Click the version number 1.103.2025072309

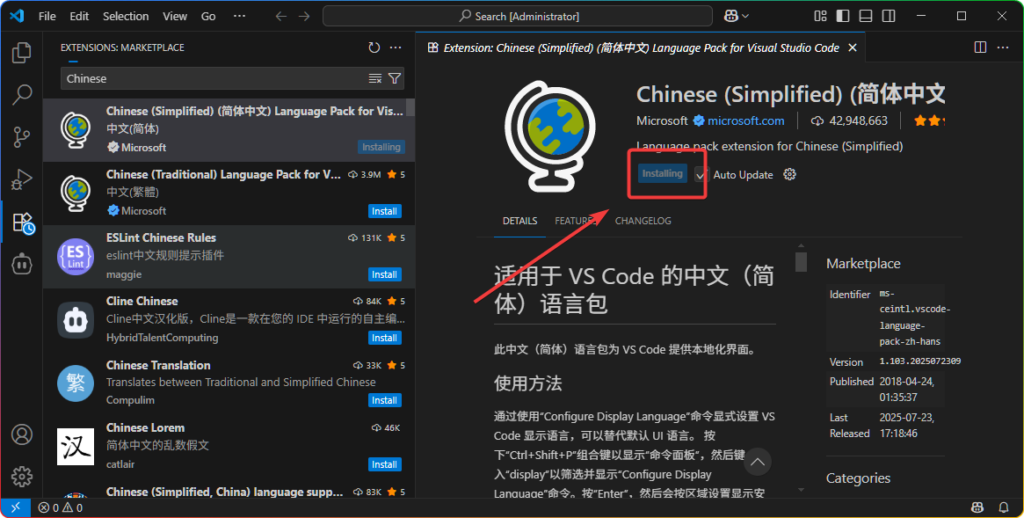920,361
